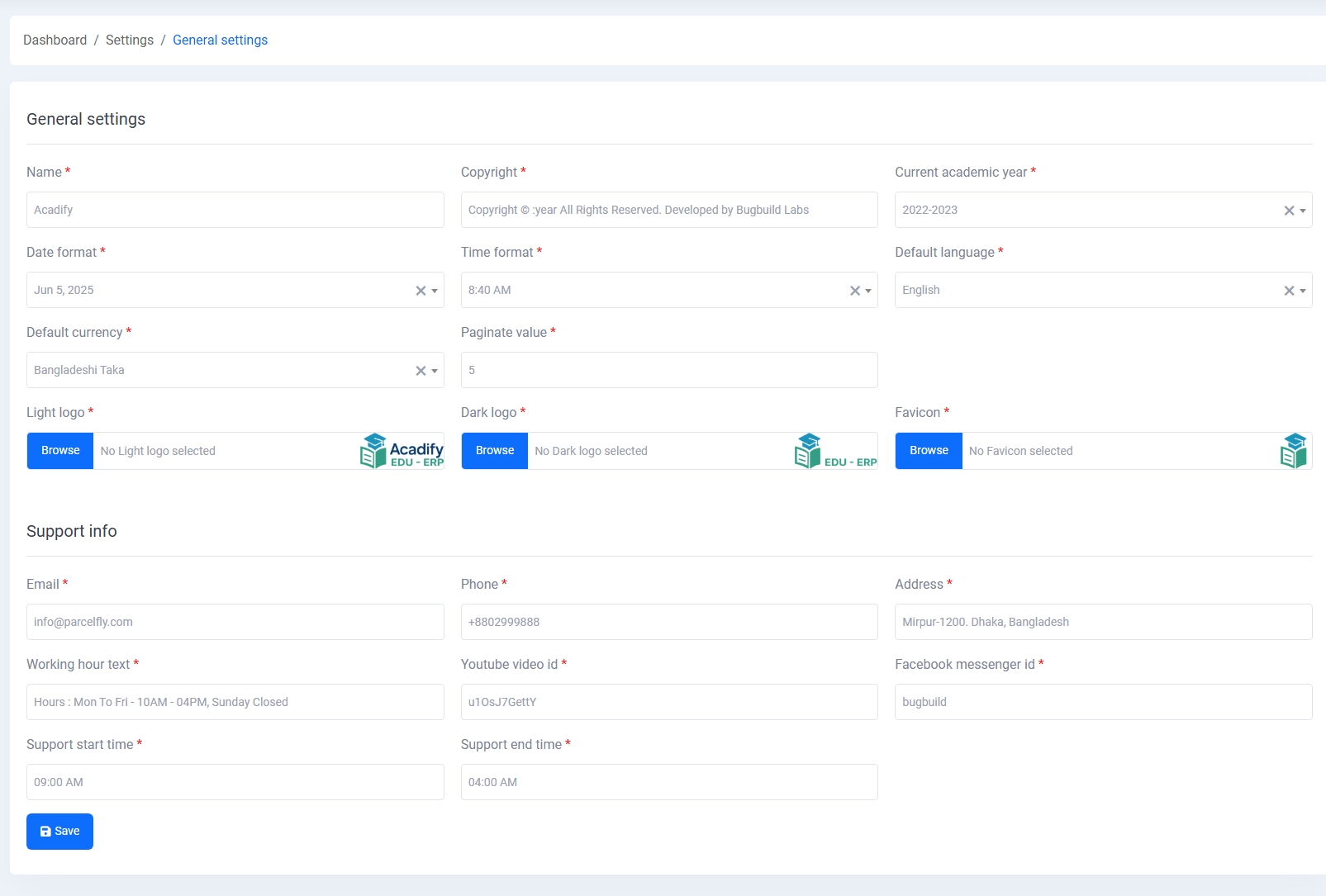Open the Time format dropdown
The height and width of the screenshot is (896, 1326).
pyautogui.click(x=867, y=290)
